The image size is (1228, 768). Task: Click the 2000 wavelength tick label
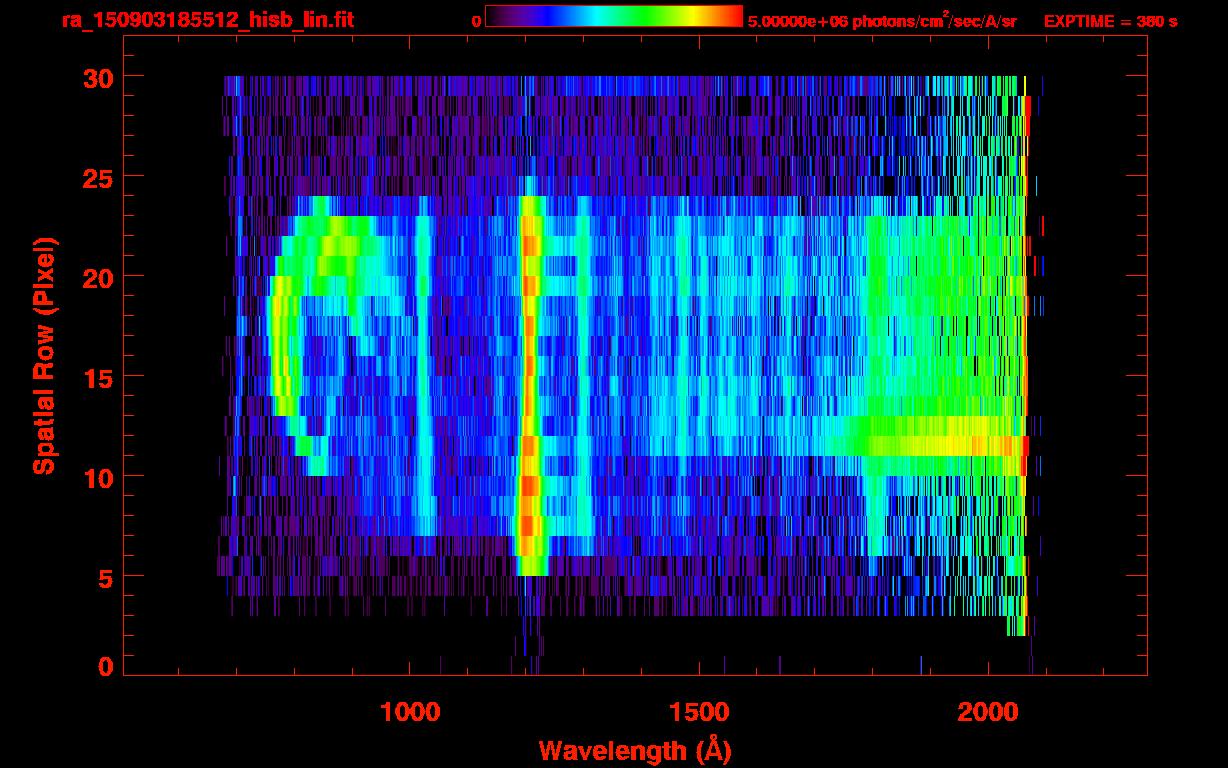988,712
